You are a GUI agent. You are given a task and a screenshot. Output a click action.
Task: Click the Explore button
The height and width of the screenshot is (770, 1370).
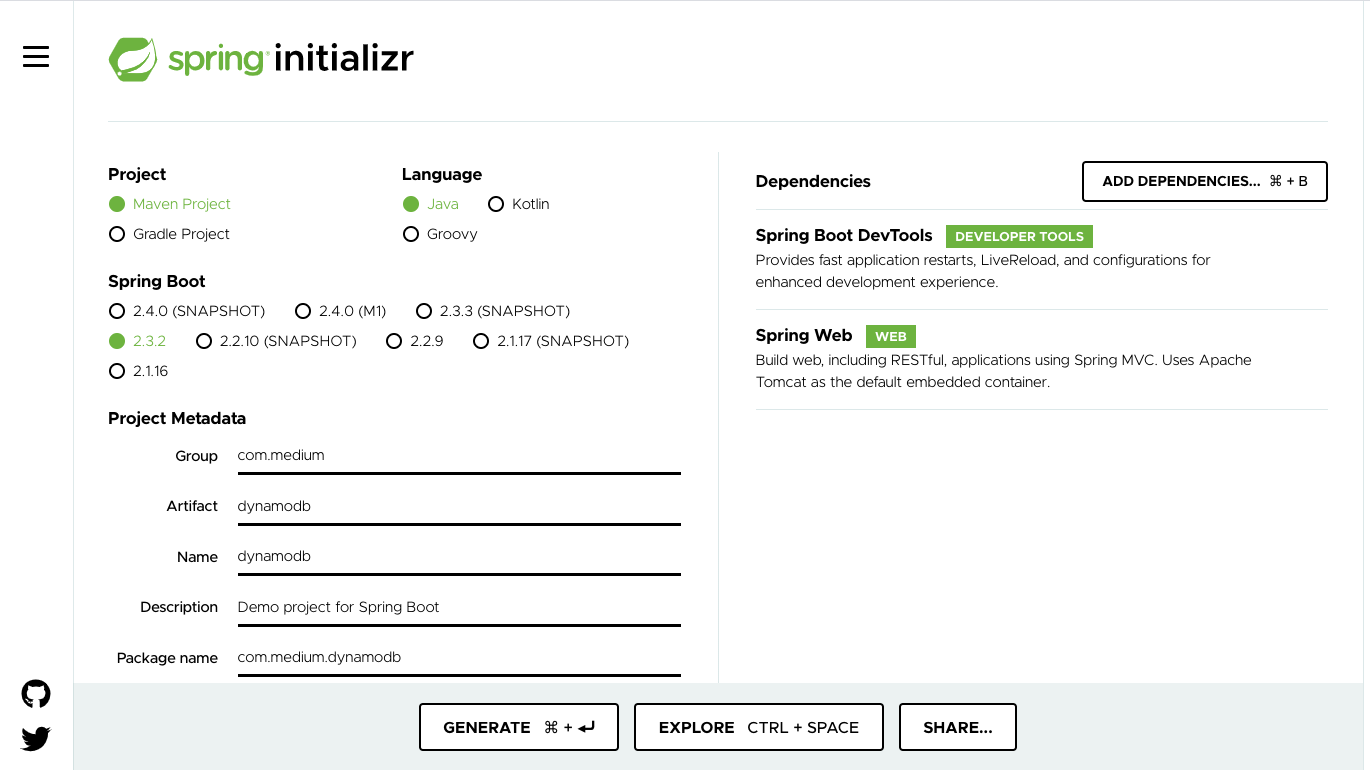point(759,727)
